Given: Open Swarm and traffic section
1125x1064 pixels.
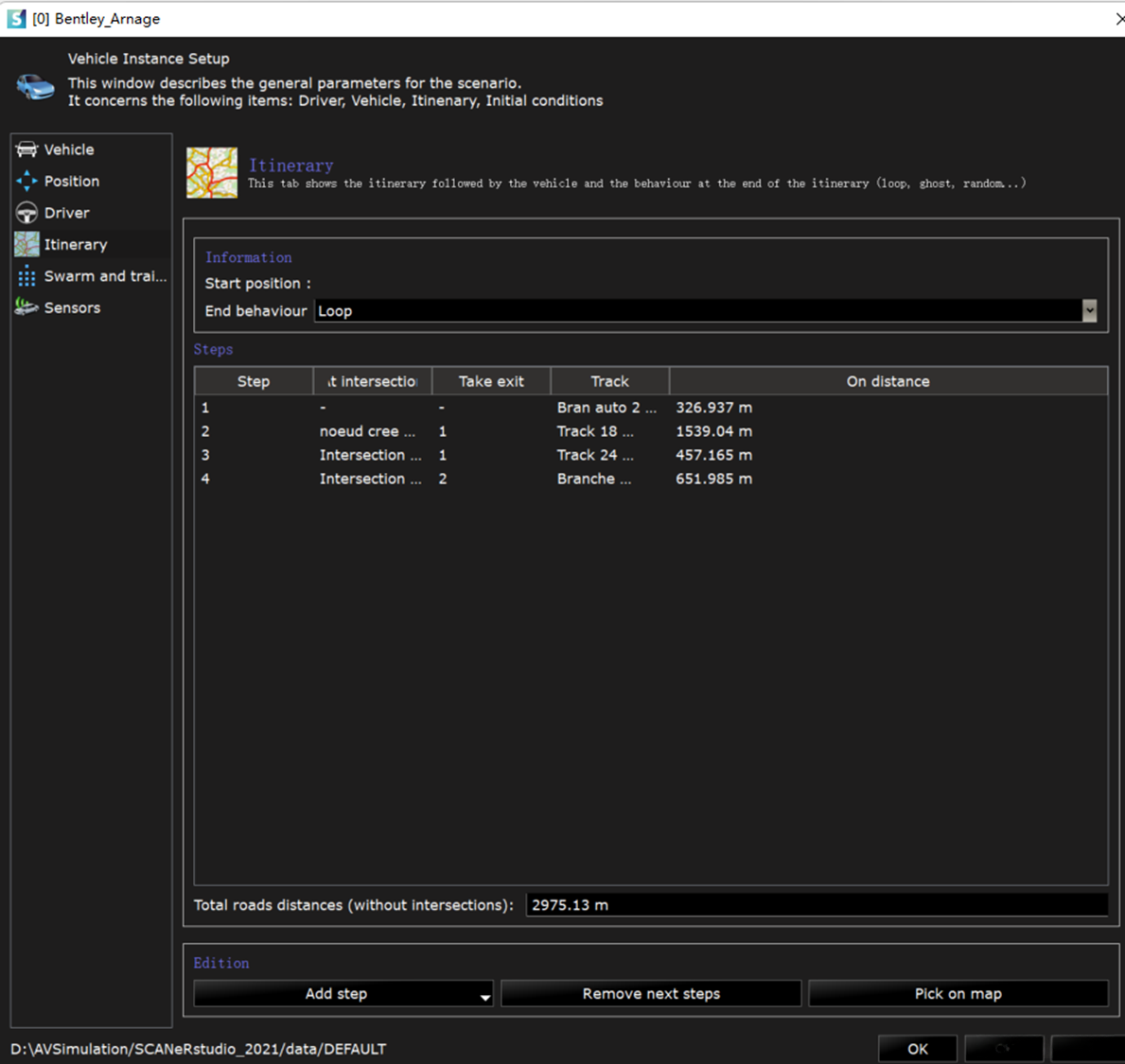Looking at the screenshot, I should point(92,276).
